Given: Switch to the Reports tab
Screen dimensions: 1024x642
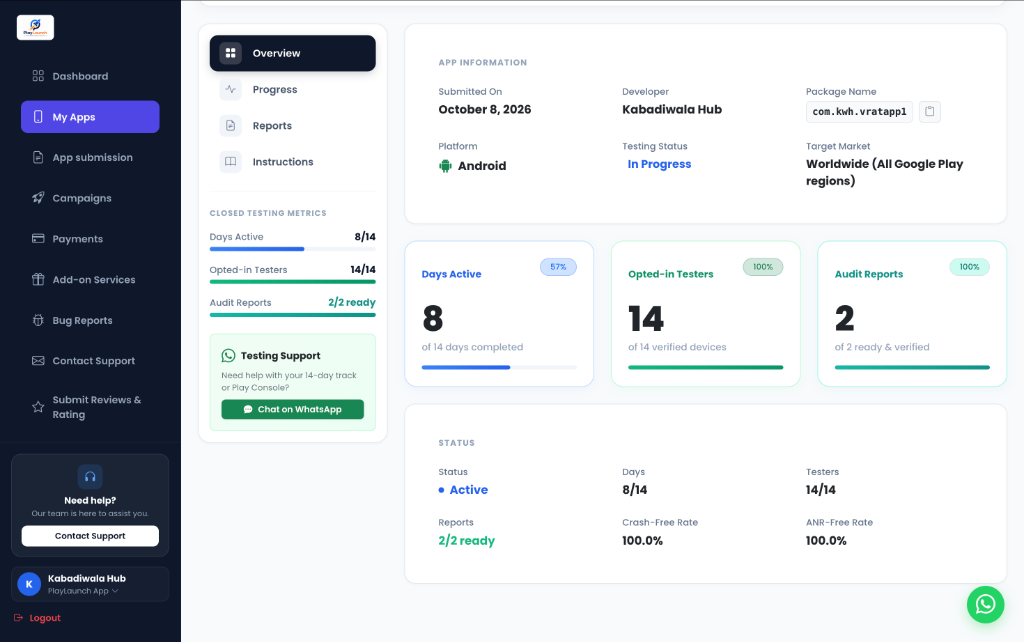Looking at the screenshot, I should [x=293, y=125].
